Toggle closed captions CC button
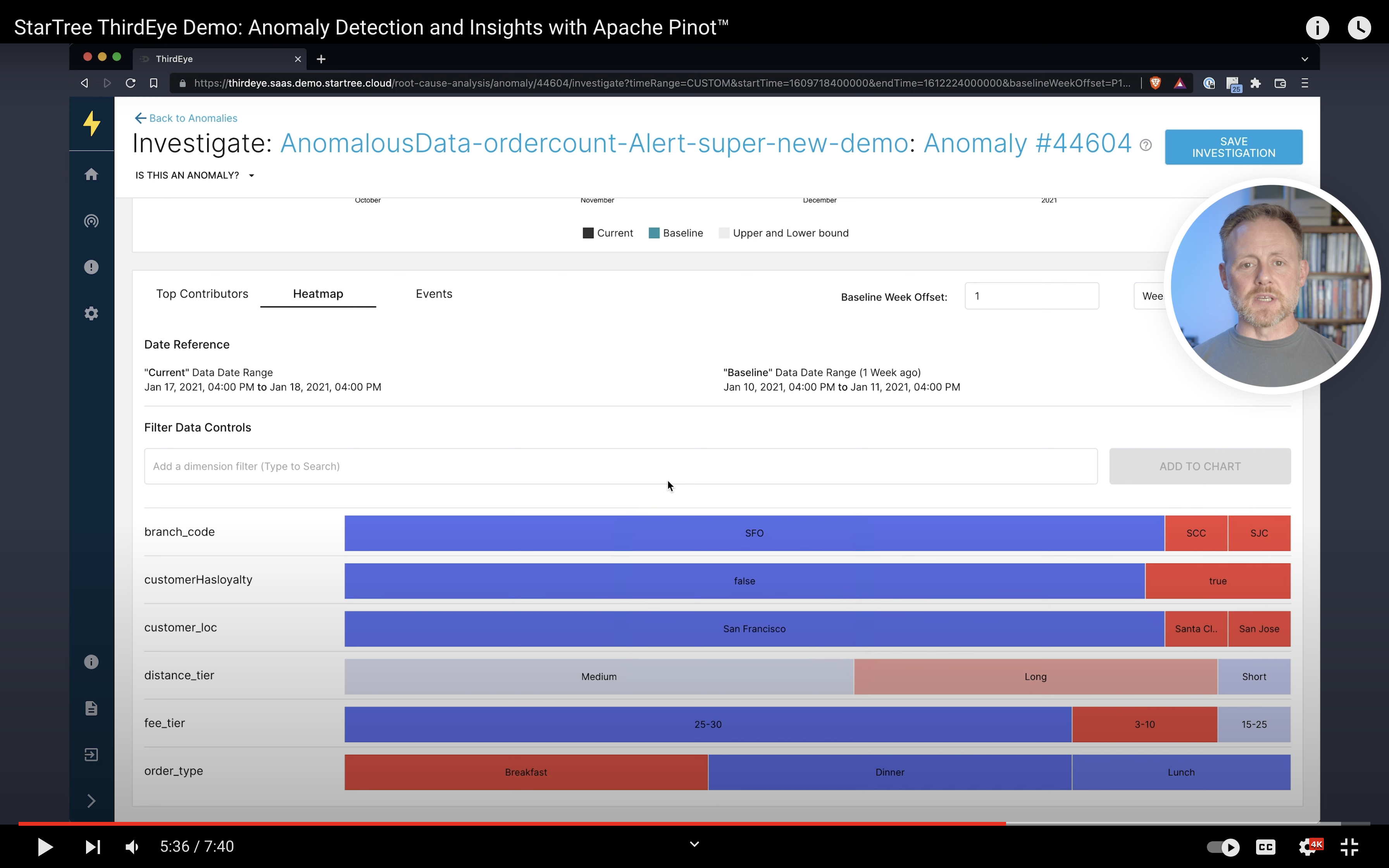The height and width of the screenshot is (868, 1389). tap(1266, 847)
